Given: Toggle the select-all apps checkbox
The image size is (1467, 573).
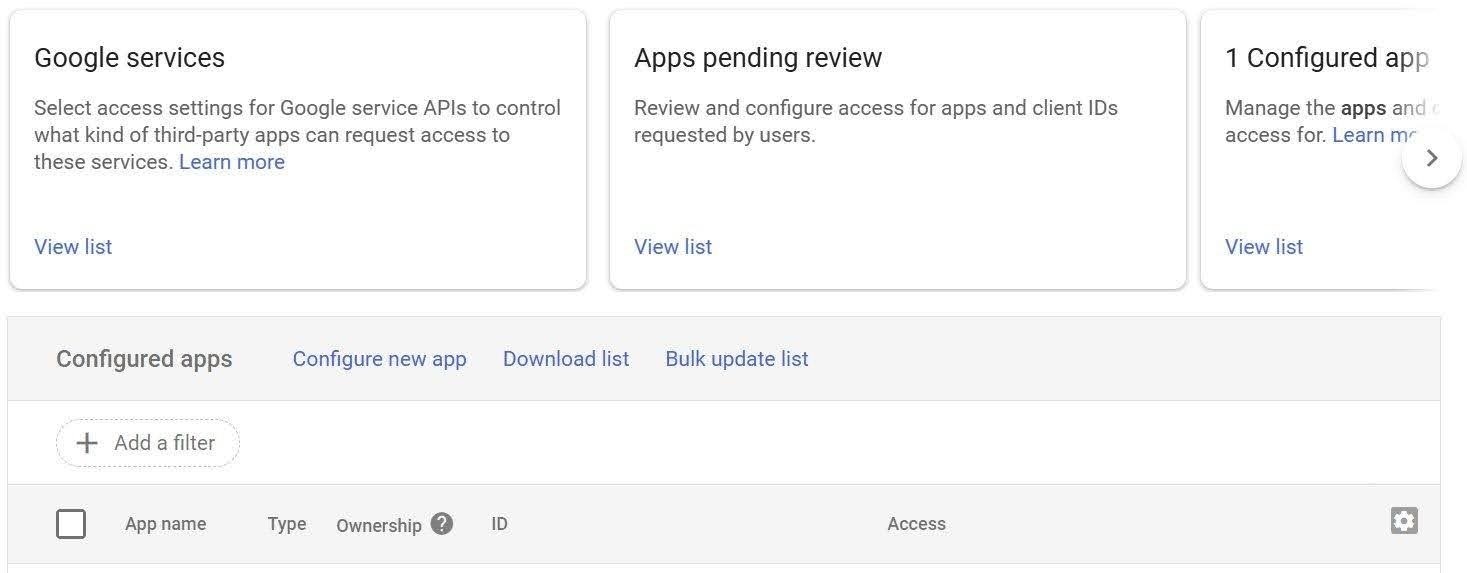Looking at the screenshot, I should coord(71,524).
